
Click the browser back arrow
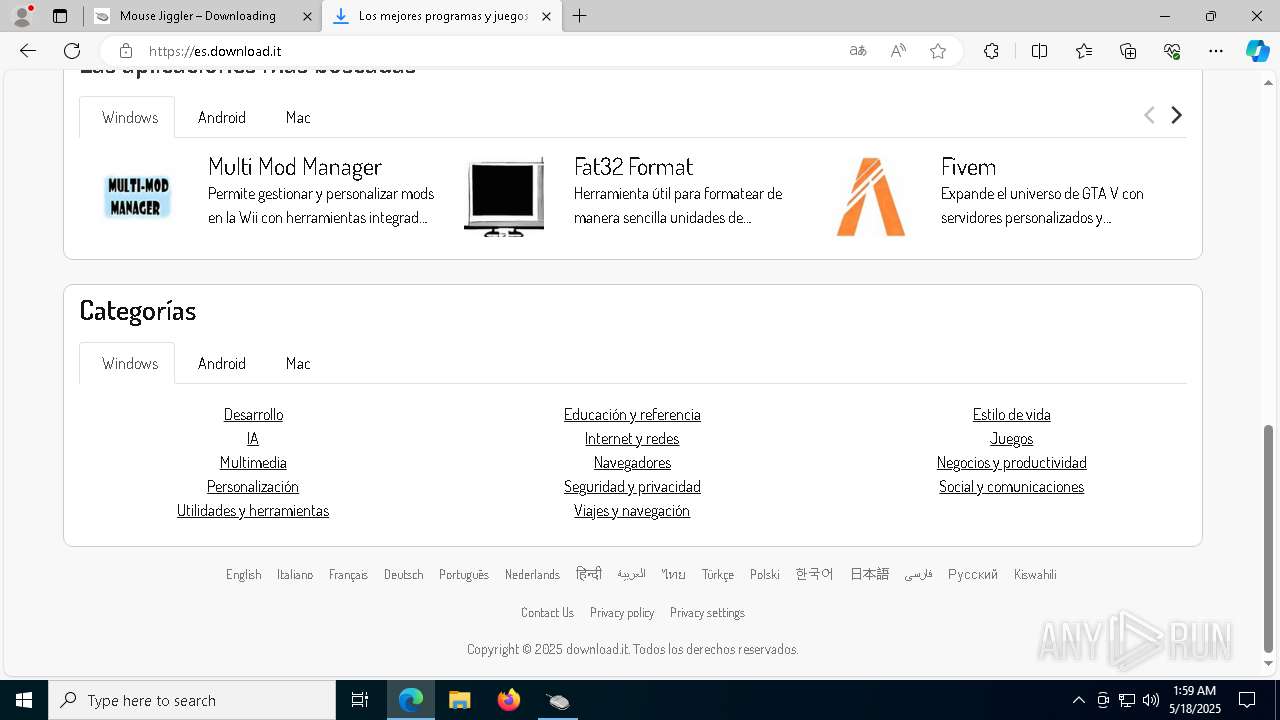click(x=28, y=51)
